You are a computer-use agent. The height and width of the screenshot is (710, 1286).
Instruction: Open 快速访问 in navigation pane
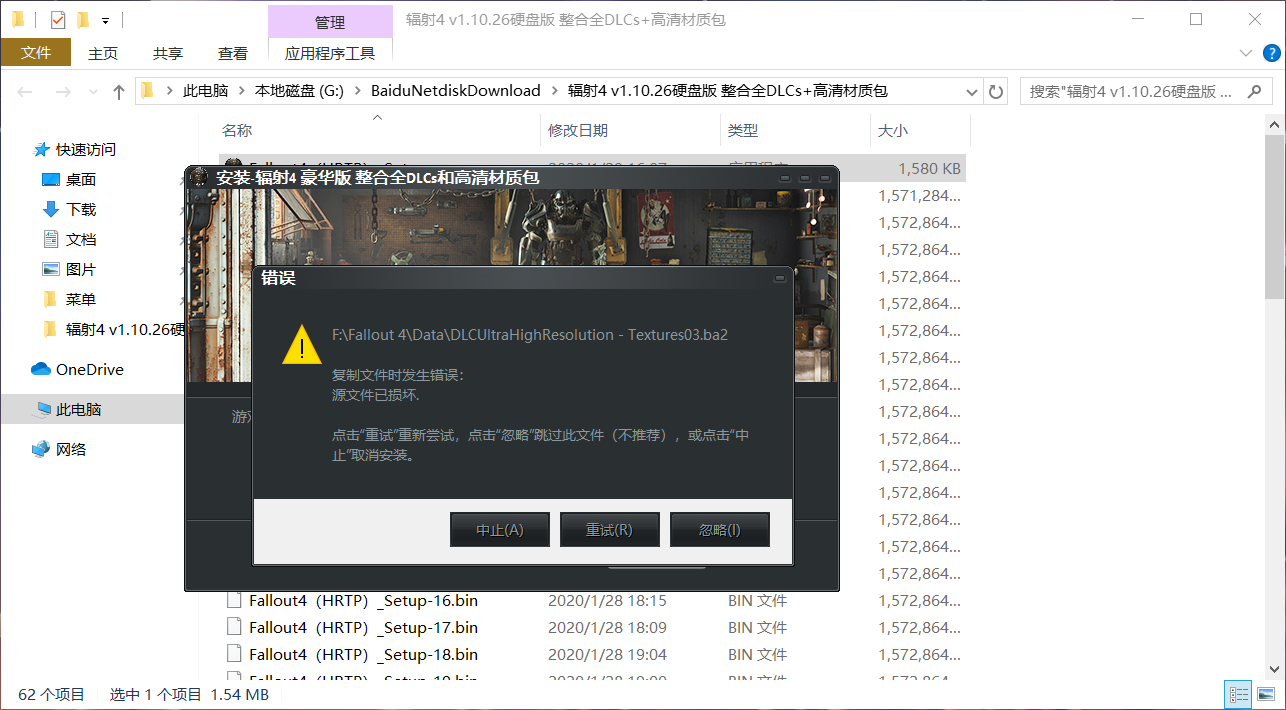(85, 150)
